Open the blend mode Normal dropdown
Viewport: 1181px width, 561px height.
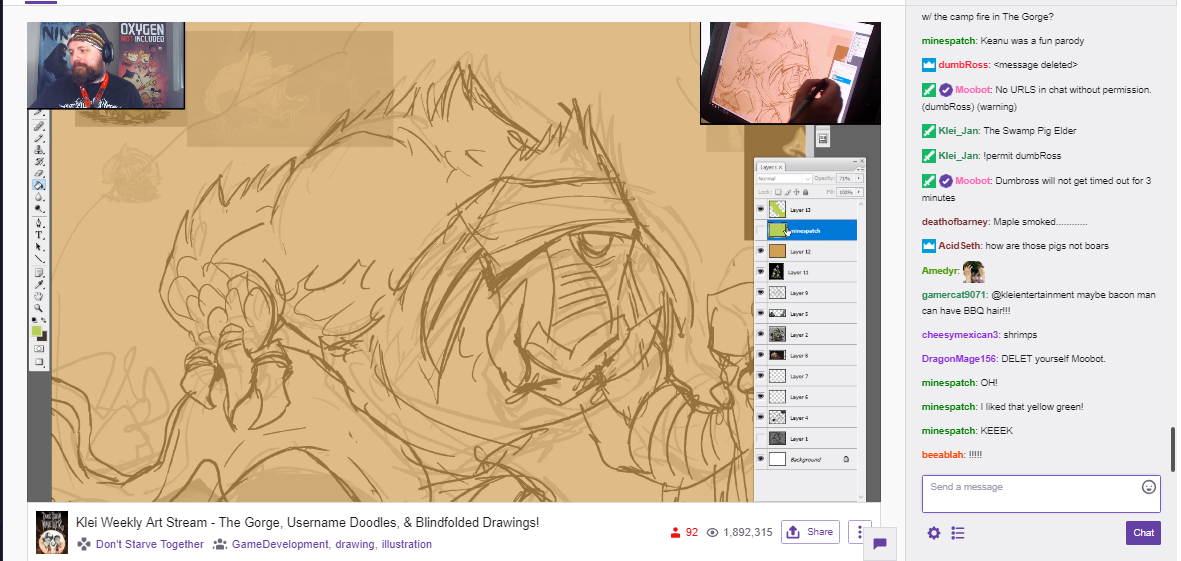click(783, 178)
